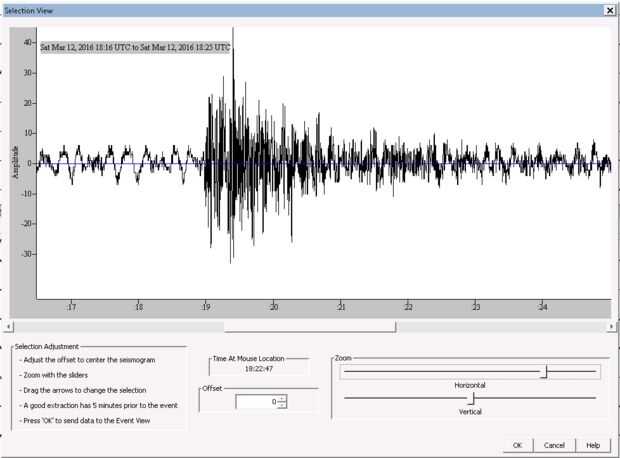The height and width of the screenshot is (458, 620).
Task: Click the Horizontal slider track at far left
Action: point(350,372)
